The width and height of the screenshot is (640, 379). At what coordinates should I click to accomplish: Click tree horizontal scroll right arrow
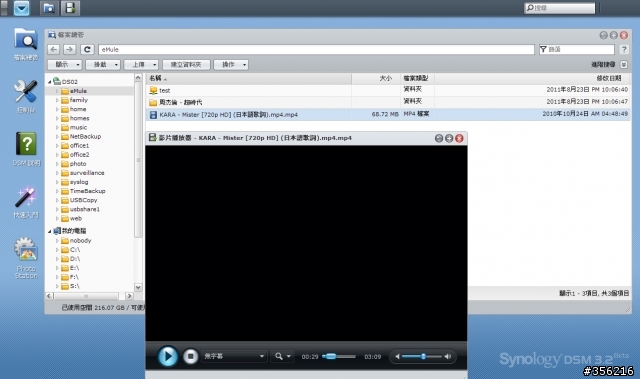(x=129, y=296)
